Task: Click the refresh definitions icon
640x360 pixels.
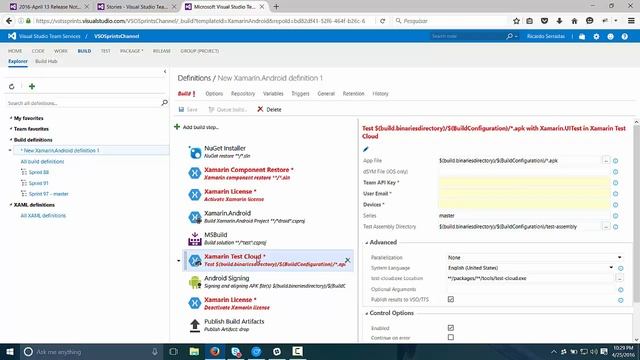Action: click(x=11, y=87)
